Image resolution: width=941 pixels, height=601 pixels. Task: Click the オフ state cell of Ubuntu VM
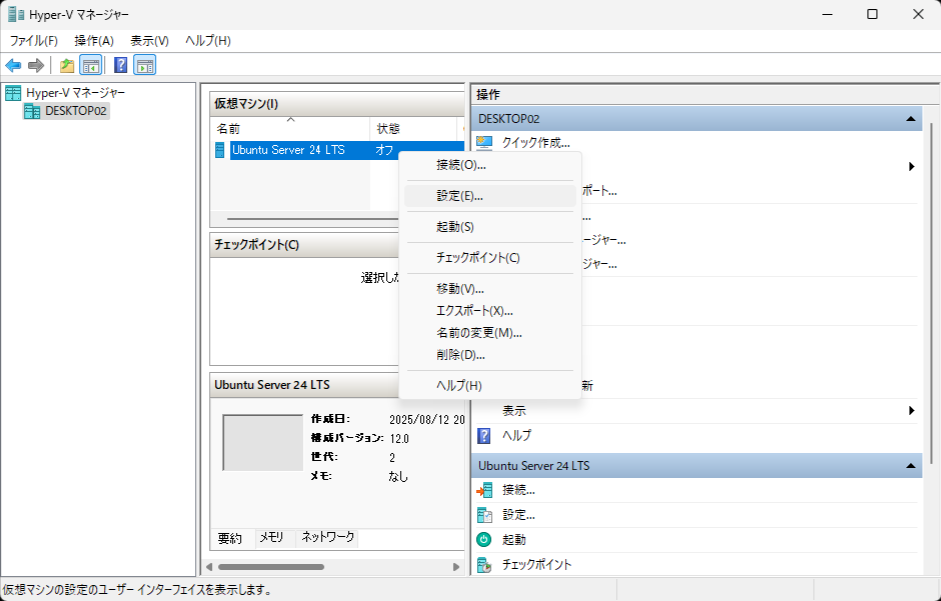tap(385, 150)
